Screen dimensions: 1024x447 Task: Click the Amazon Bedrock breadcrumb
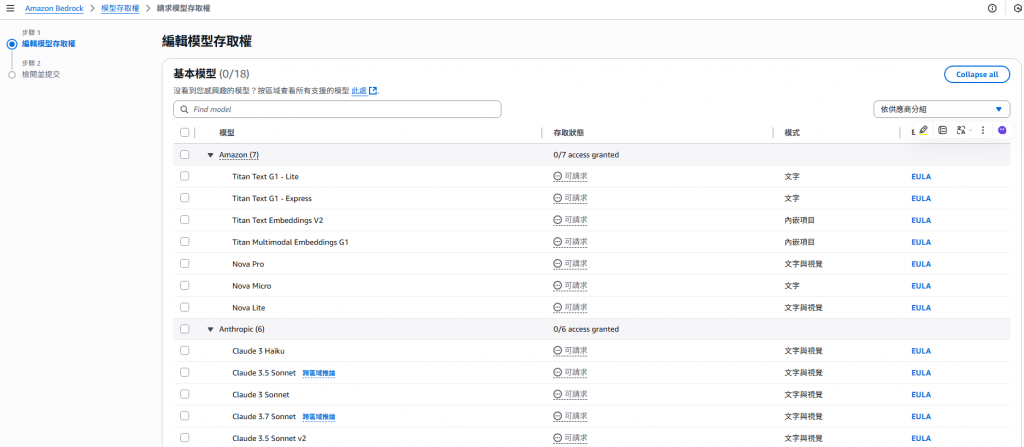pyautogui.click(x=54, y=8)
